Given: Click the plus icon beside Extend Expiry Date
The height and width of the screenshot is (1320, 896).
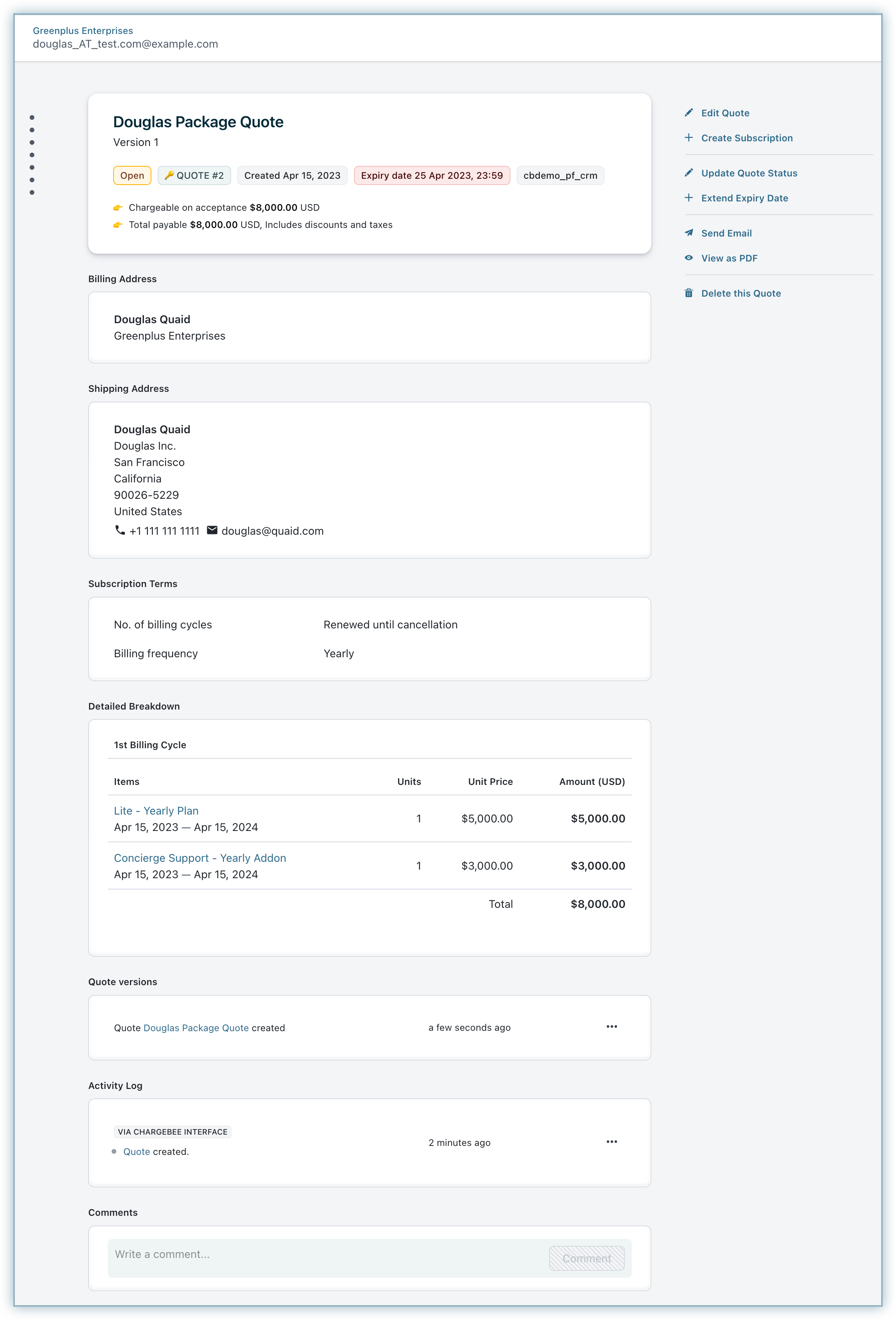Looking at the screenshot, I should pos(689,197).
